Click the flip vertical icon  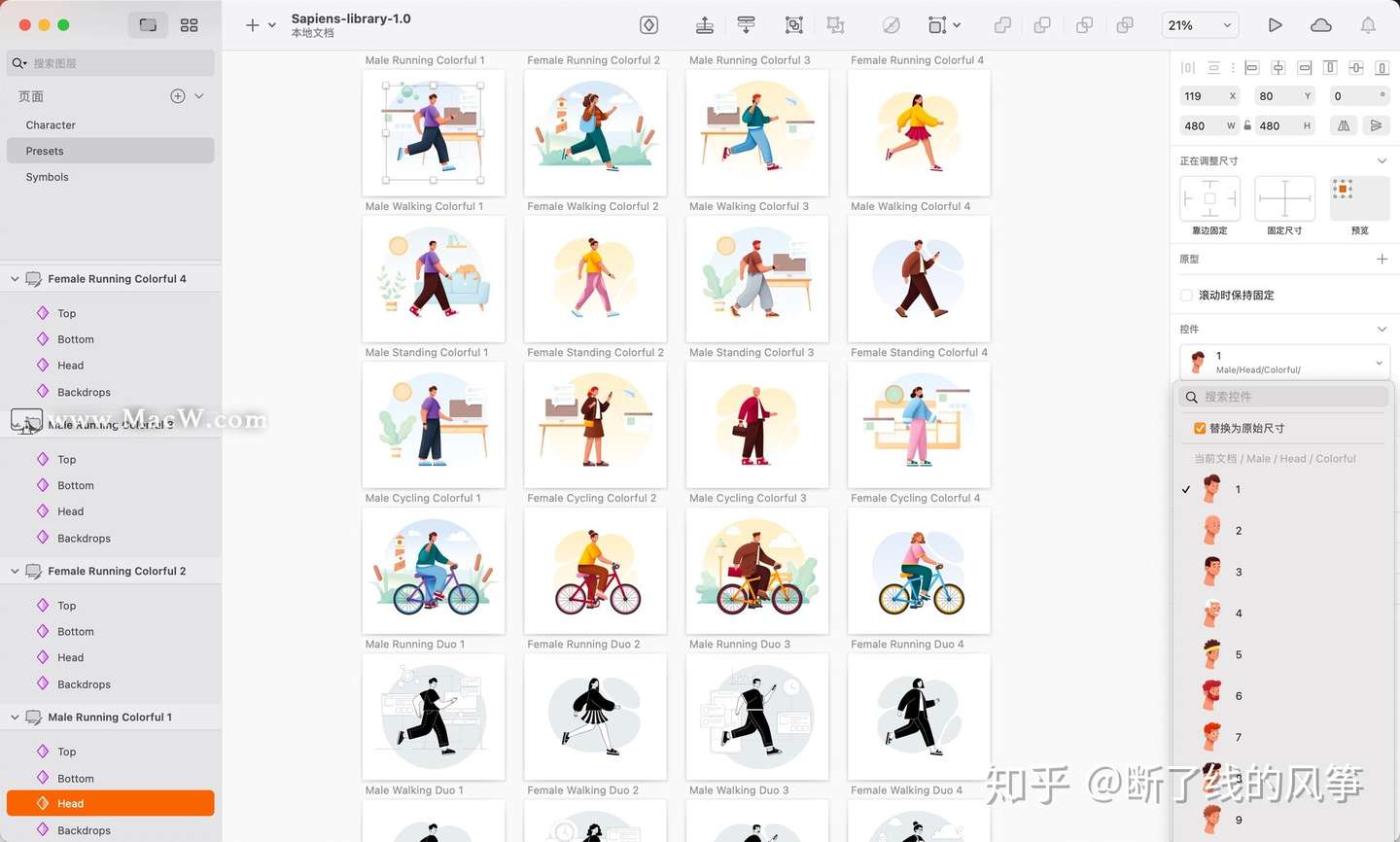pyautogui.click(x=1376, y=125)
